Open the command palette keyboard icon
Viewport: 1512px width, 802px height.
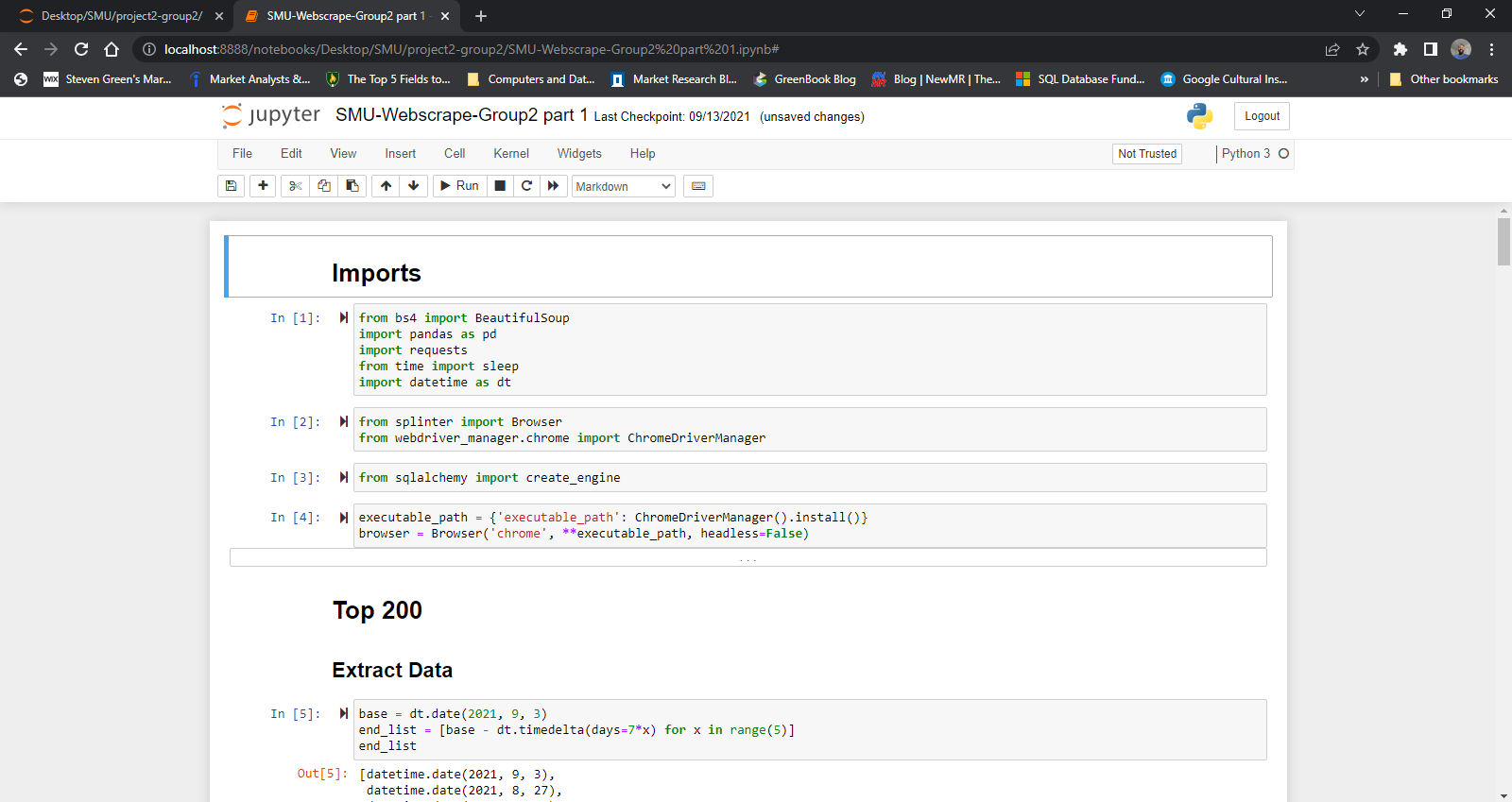click(x=698, y=186)
